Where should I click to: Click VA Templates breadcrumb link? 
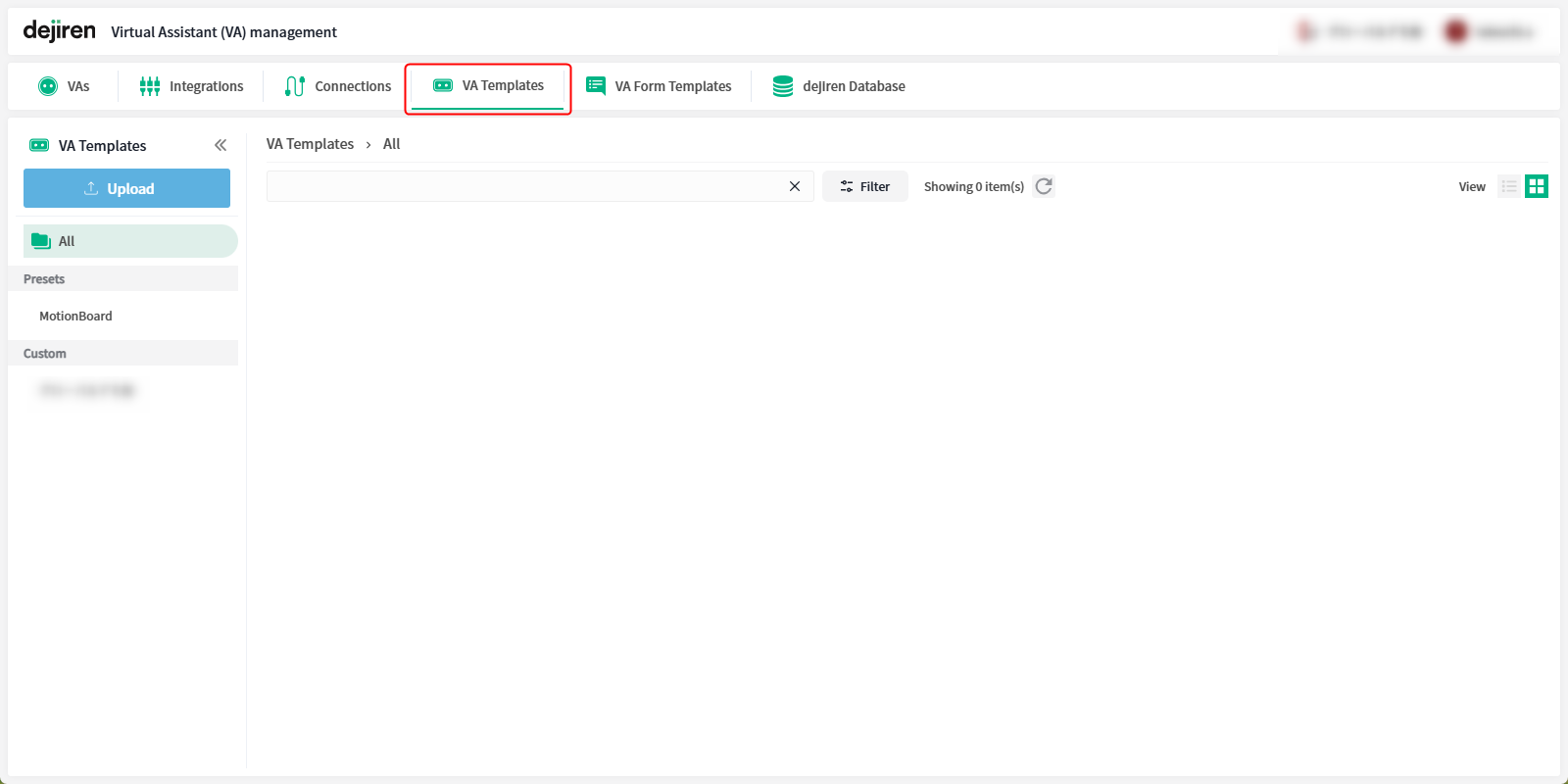pos(310,144)
